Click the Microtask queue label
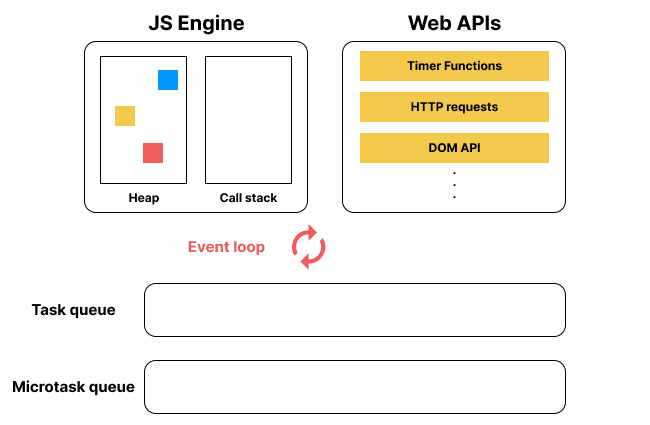The image size is (650, 425). point(73,387)
